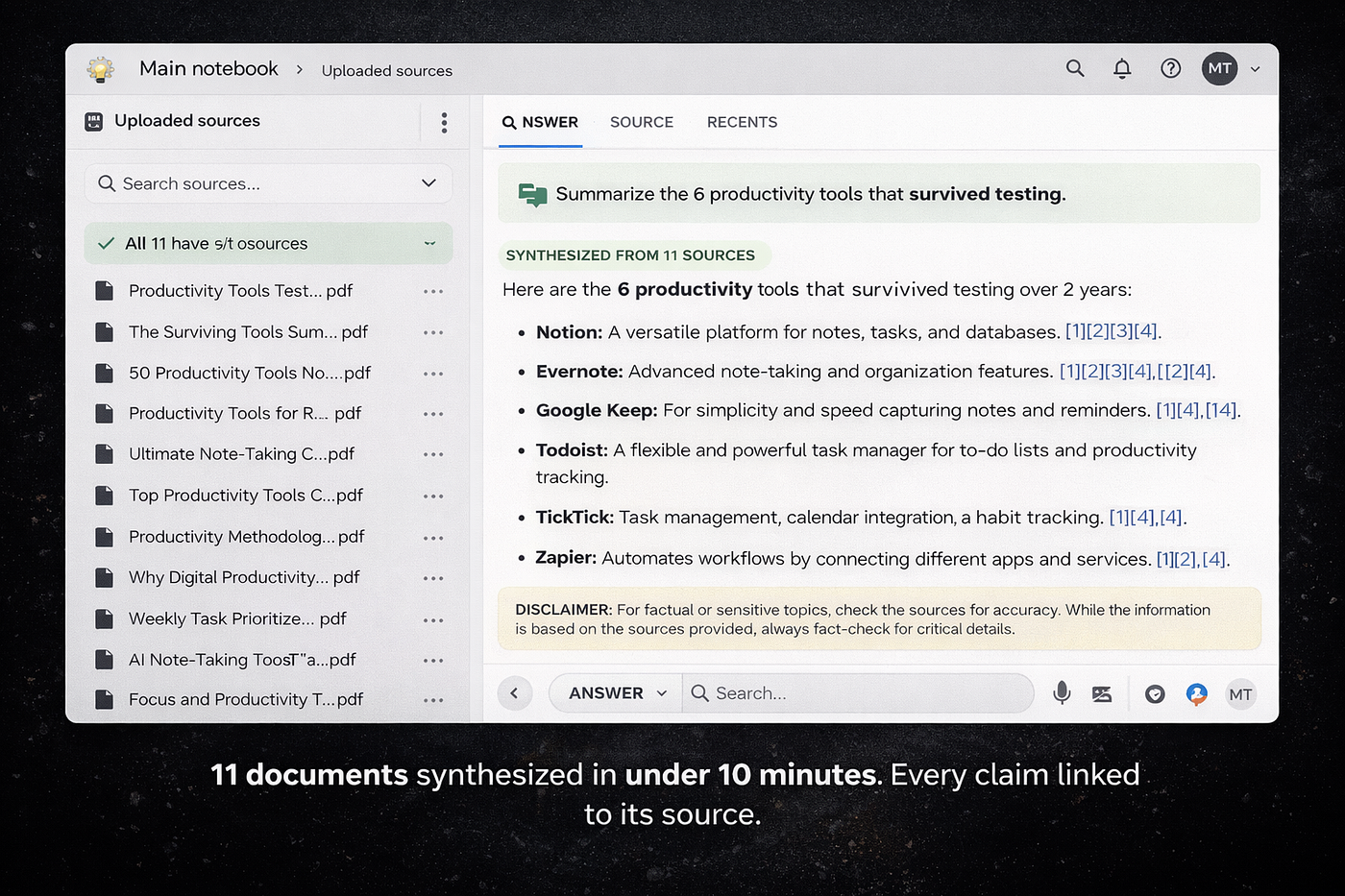Click the lightbulb notebook logo
1345x896 pixels.
point(100,69)
